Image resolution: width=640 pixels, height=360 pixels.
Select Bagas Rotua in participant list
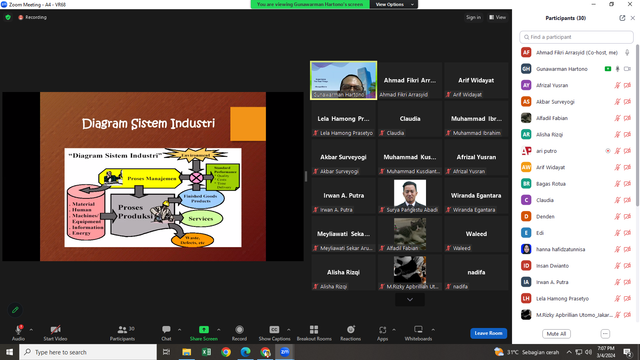coord(576,184)
